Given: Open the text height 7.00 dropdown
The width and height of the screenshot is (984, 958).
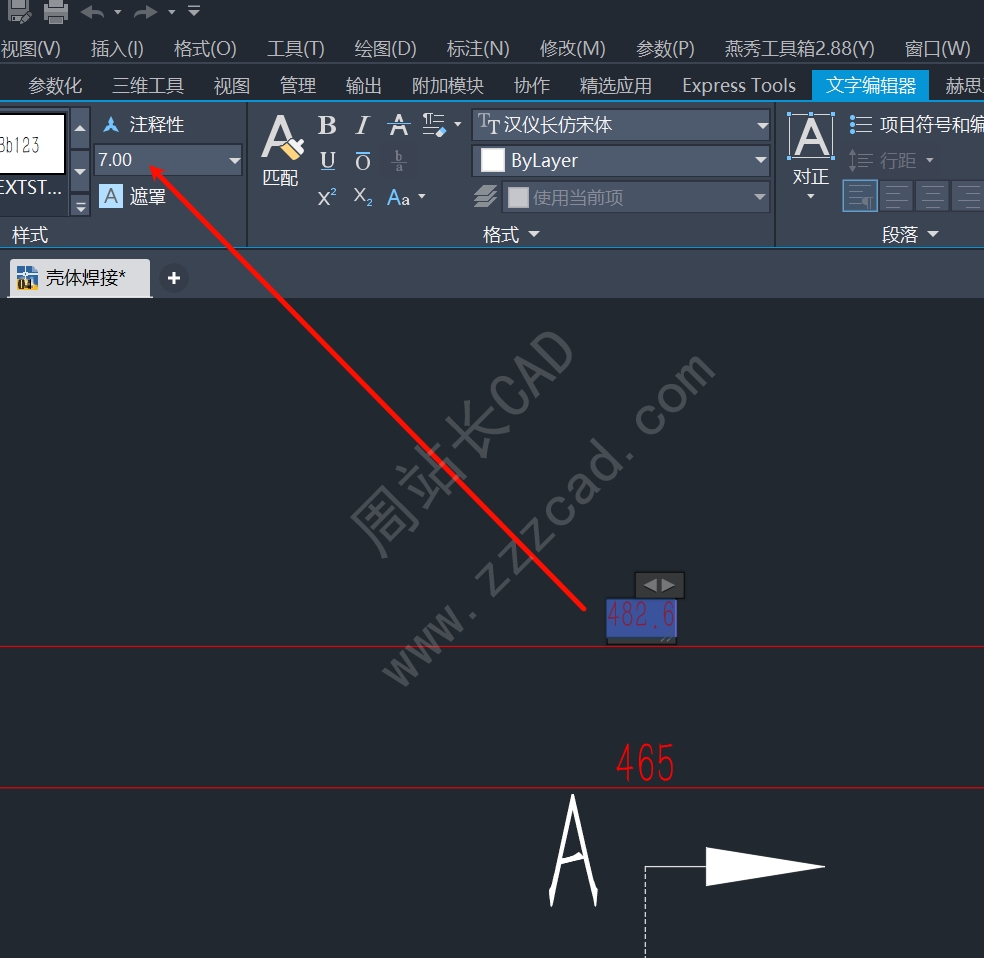Looking at the screenshot, I should [234, 160].
